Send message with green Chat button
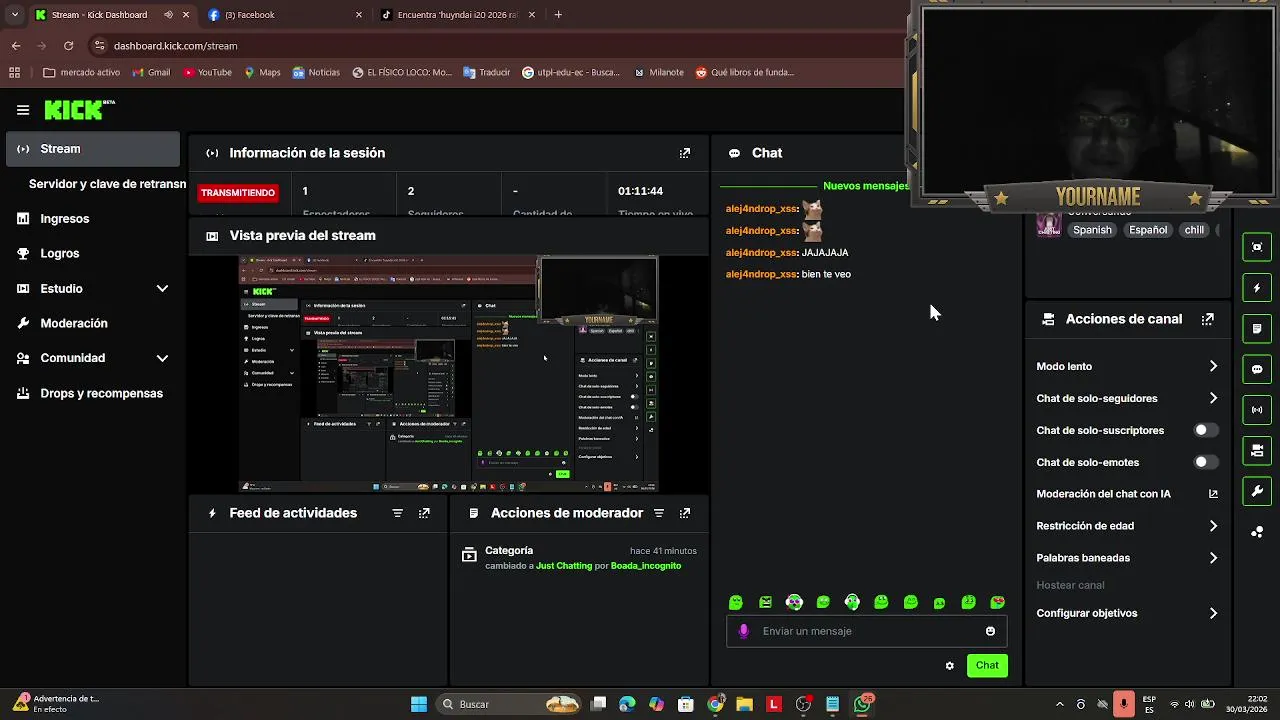This screenshot has width=1280, height=720. pyautogui.click(x=987, y=666)
